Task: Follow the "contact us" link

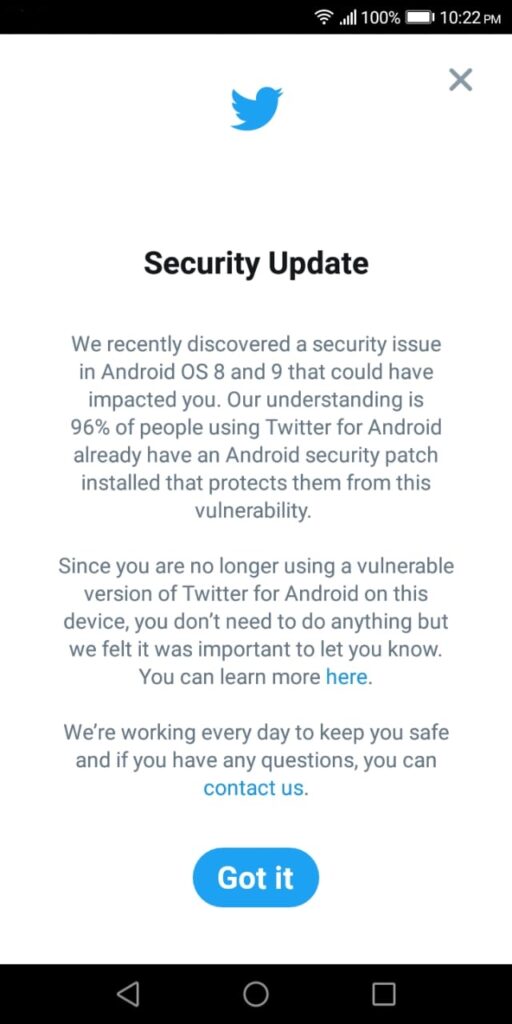Action: click(254, 788)
